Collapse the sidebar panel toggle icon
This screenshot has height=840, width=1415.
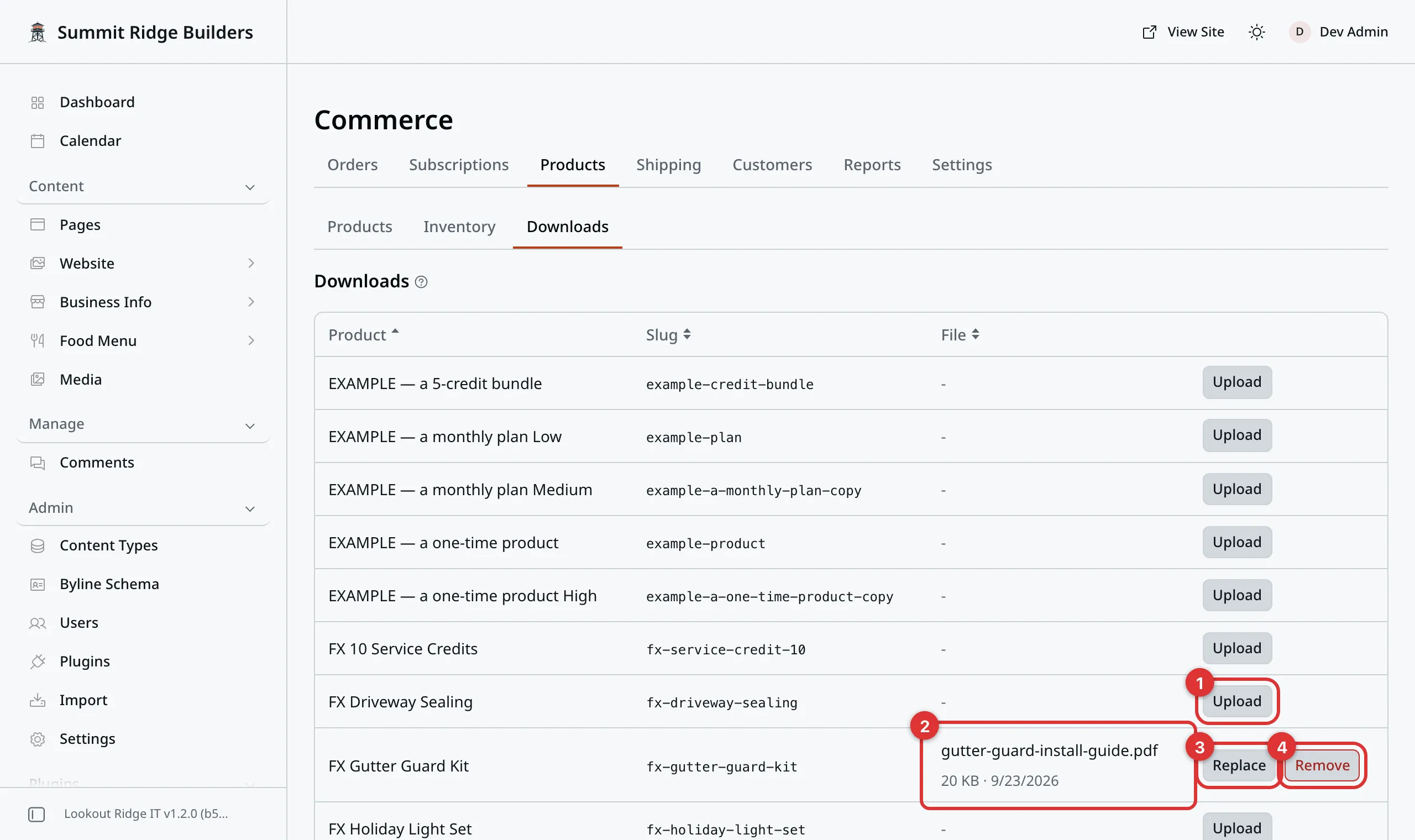(37, 814)
